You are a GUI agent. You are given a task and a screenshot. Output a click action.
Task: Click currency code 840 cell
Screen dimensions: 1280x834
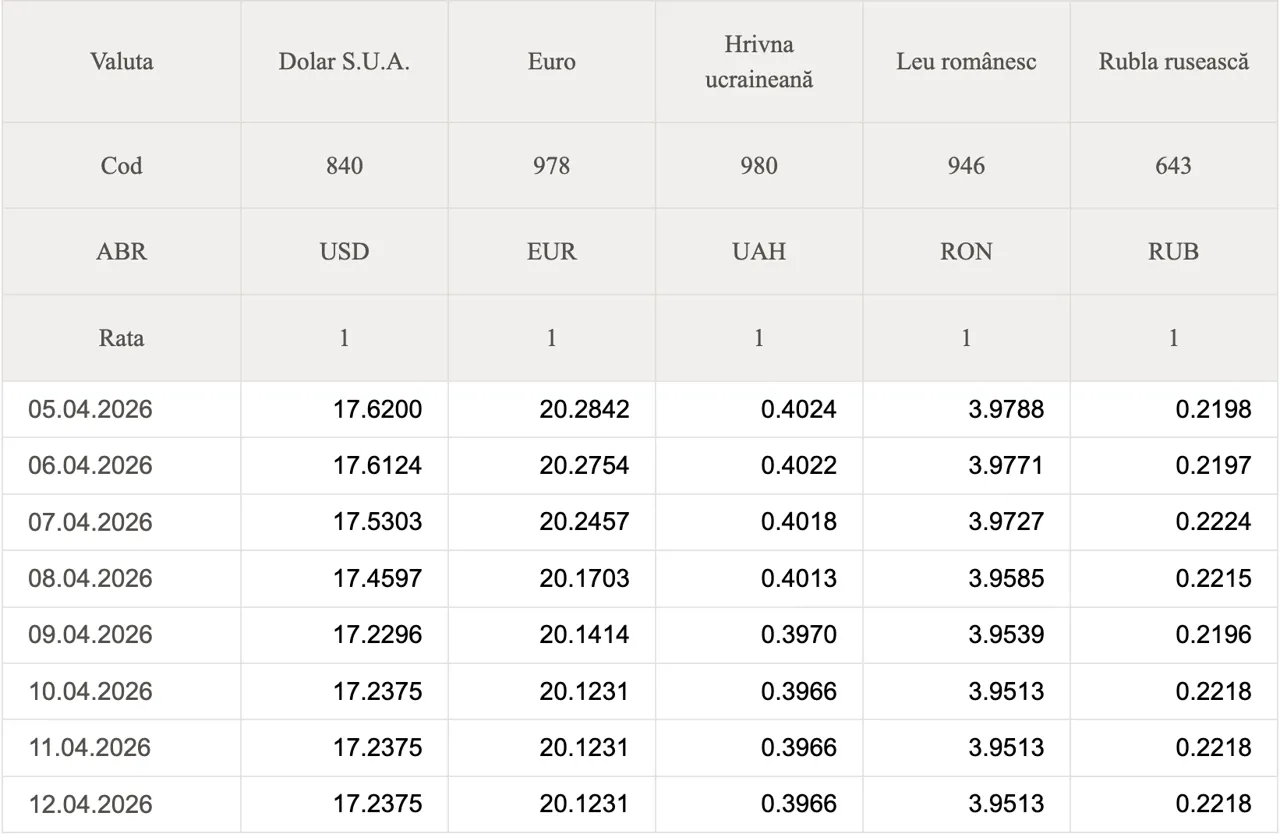tap(344, 166)
